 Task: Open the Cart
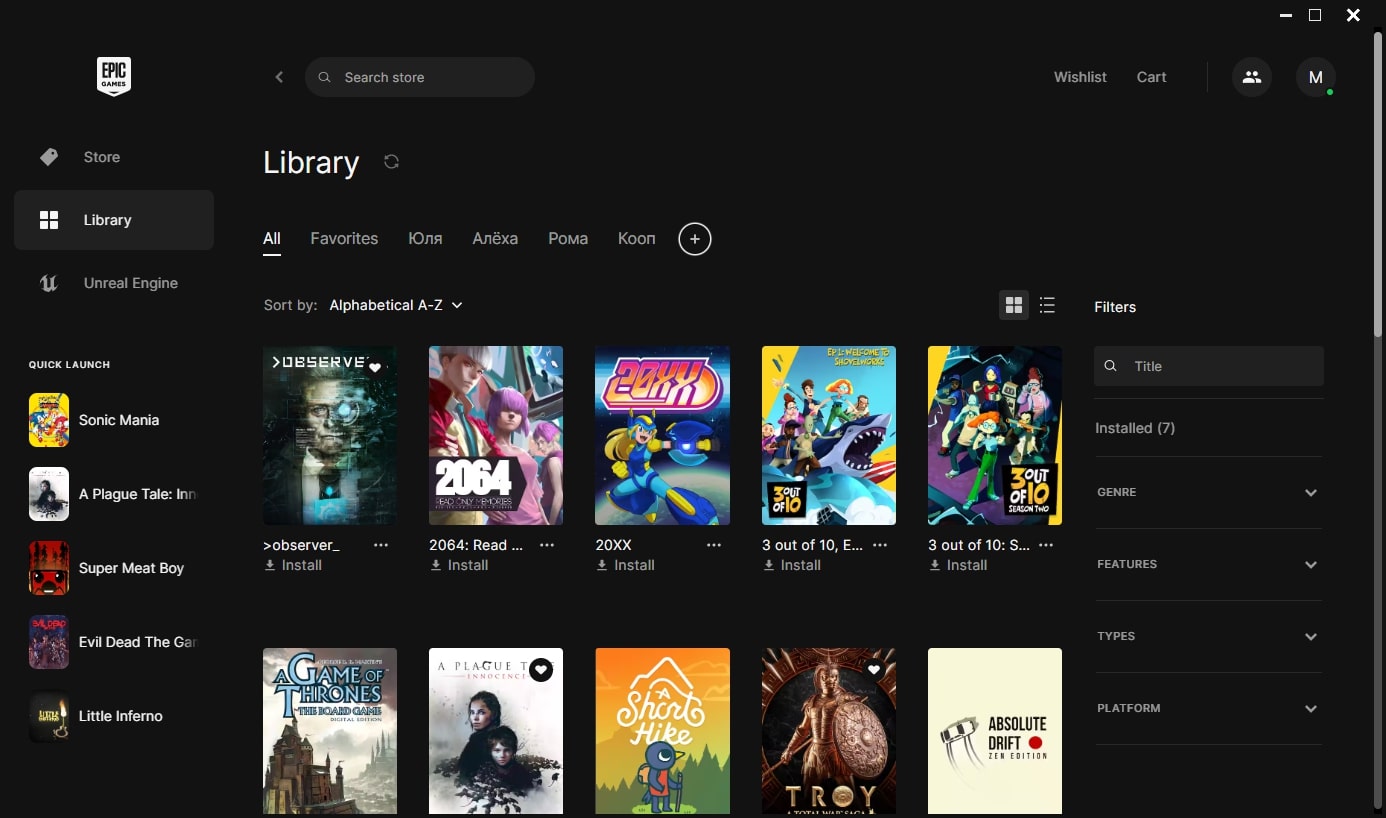[1151, 77]
